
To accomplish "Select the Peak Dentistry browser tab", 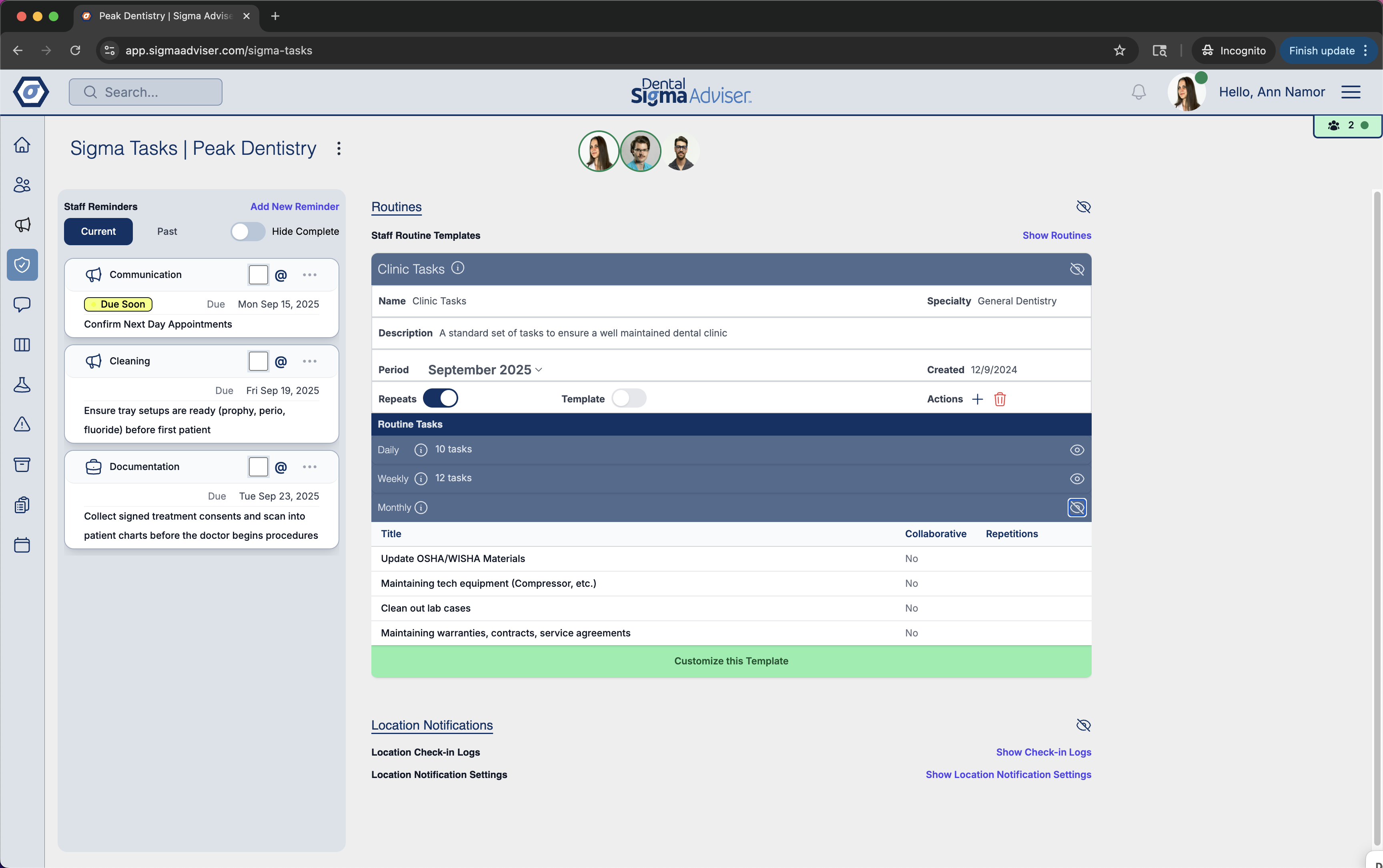I will [166, 16].
